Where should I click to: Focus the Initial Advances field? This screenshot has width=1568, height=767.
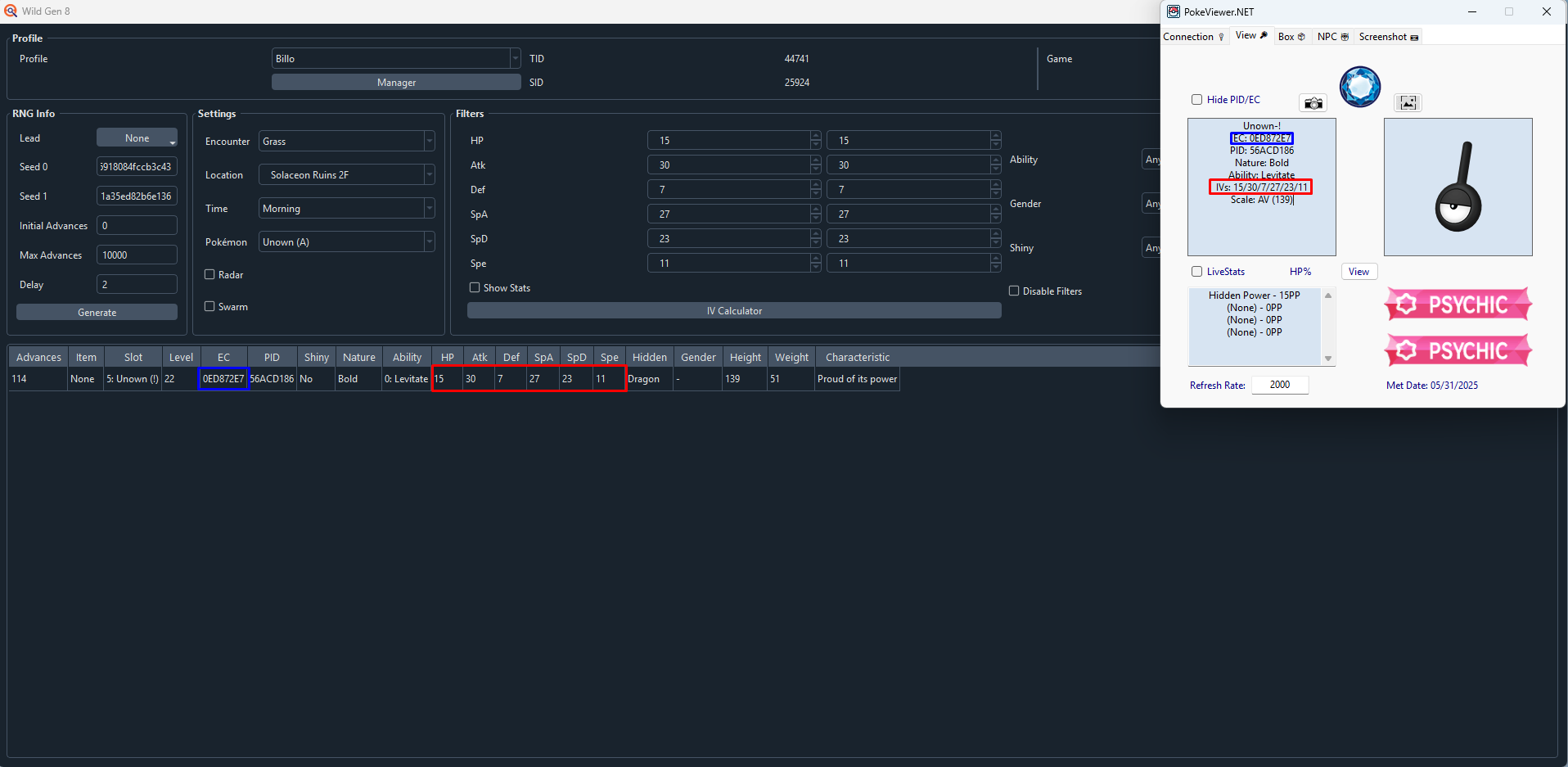pyautogui.click(x=137, y=225)
